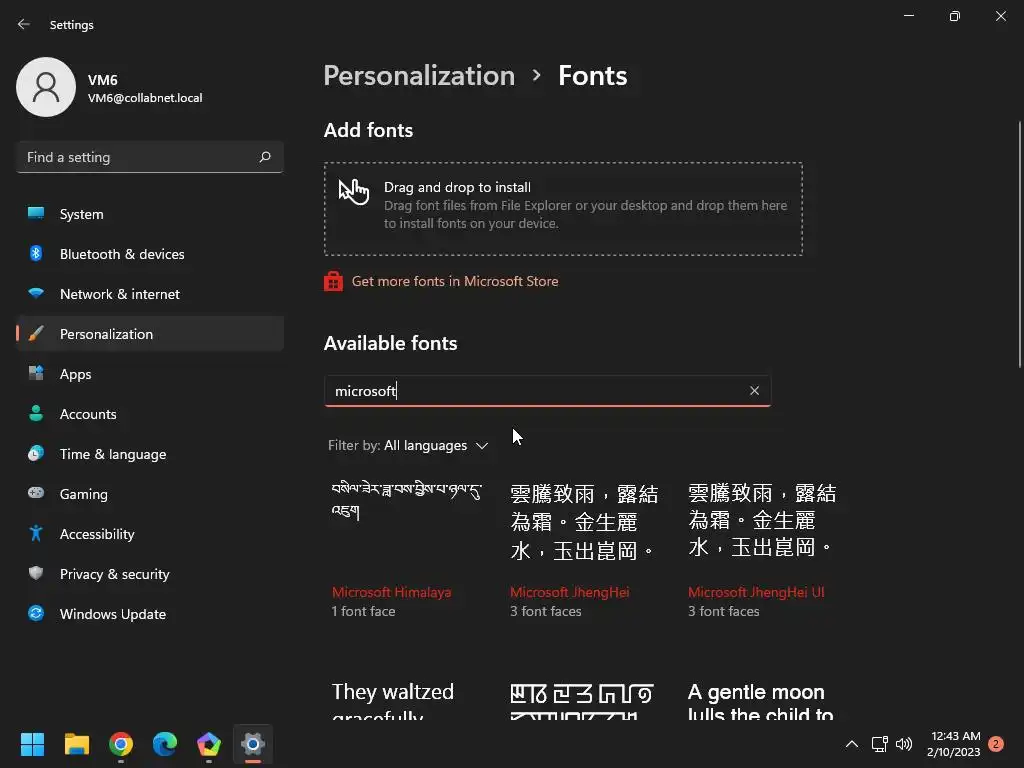Select the Personalization paintbrush icon
The width and height of the screenshot is (1024, 768).
(36, 334)
